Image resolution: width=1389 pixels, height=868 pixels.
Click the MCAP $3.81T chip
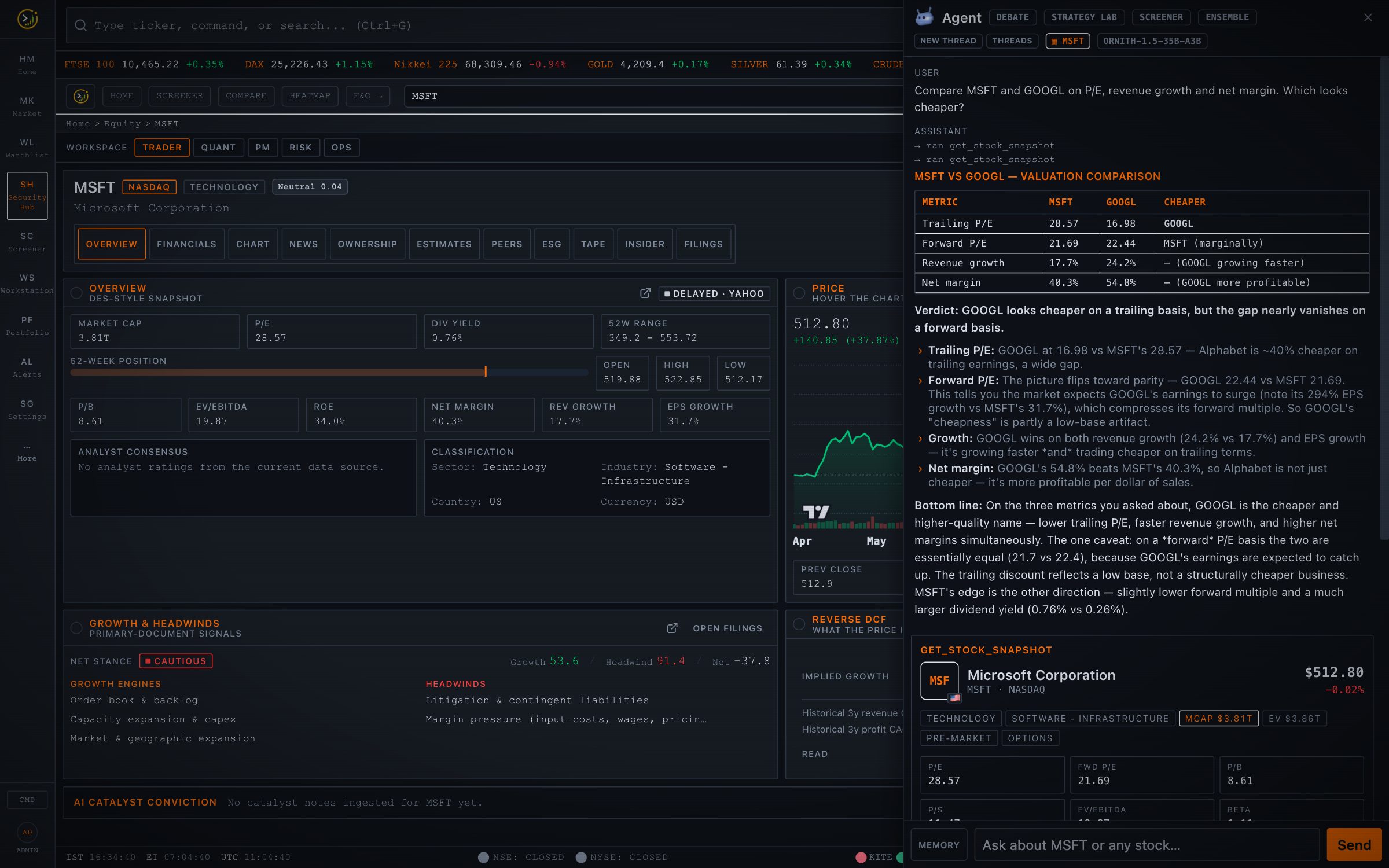(1219, 718)
